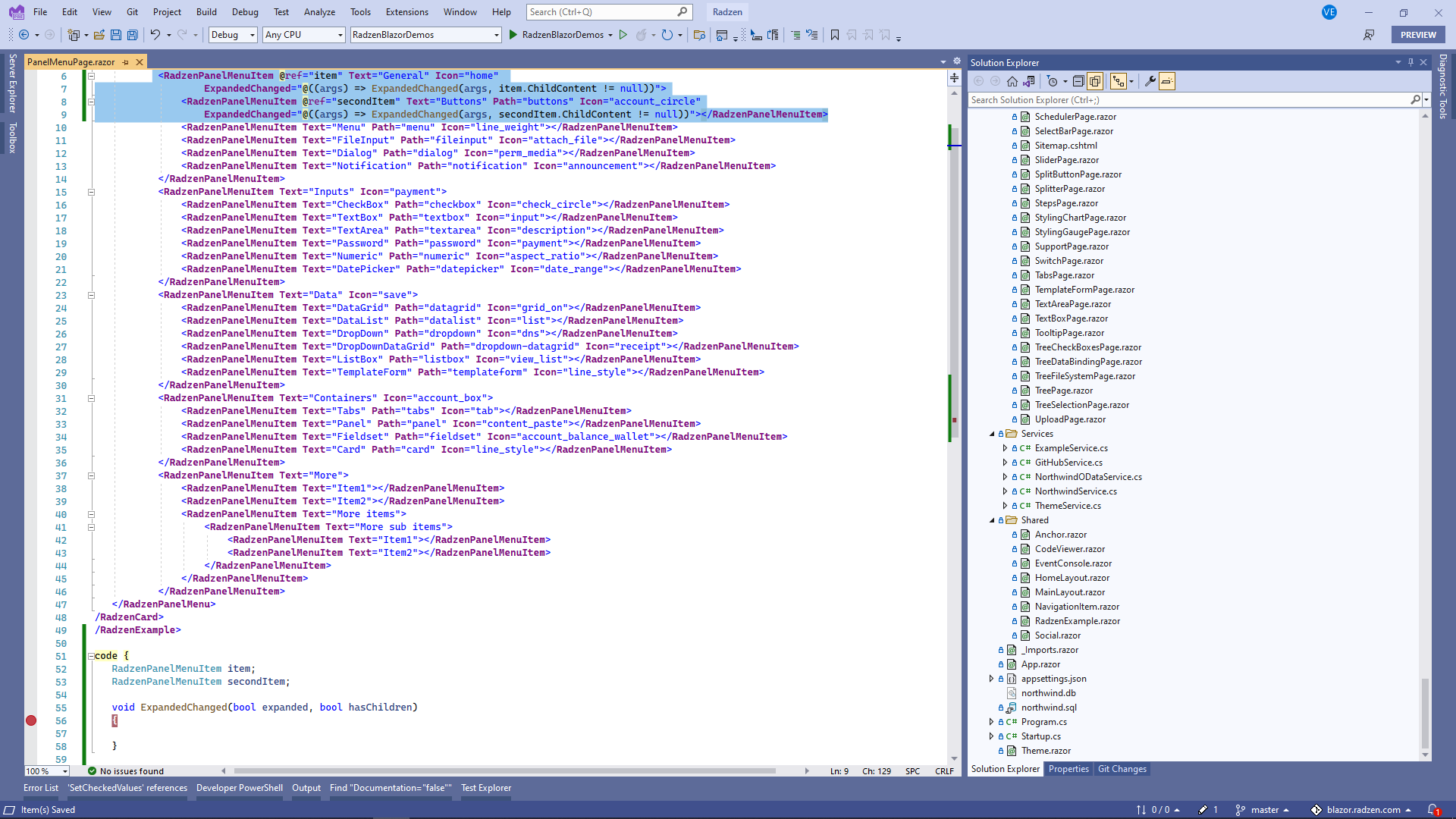1456x819 pixels.
Task: Close the PanelMenuPage.razor tab
Action: pos(140,62)
